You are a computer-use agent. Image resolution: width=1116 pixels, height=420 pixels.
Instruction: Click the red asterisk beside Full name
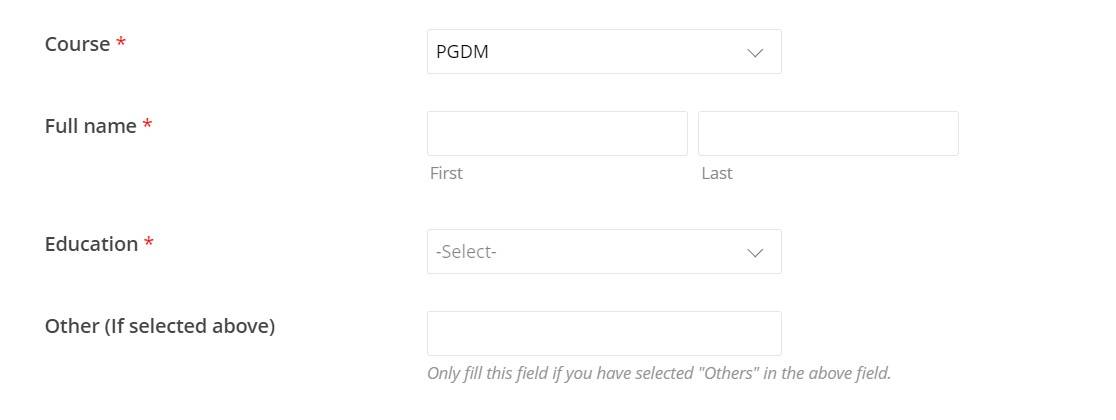coord(147,126)
